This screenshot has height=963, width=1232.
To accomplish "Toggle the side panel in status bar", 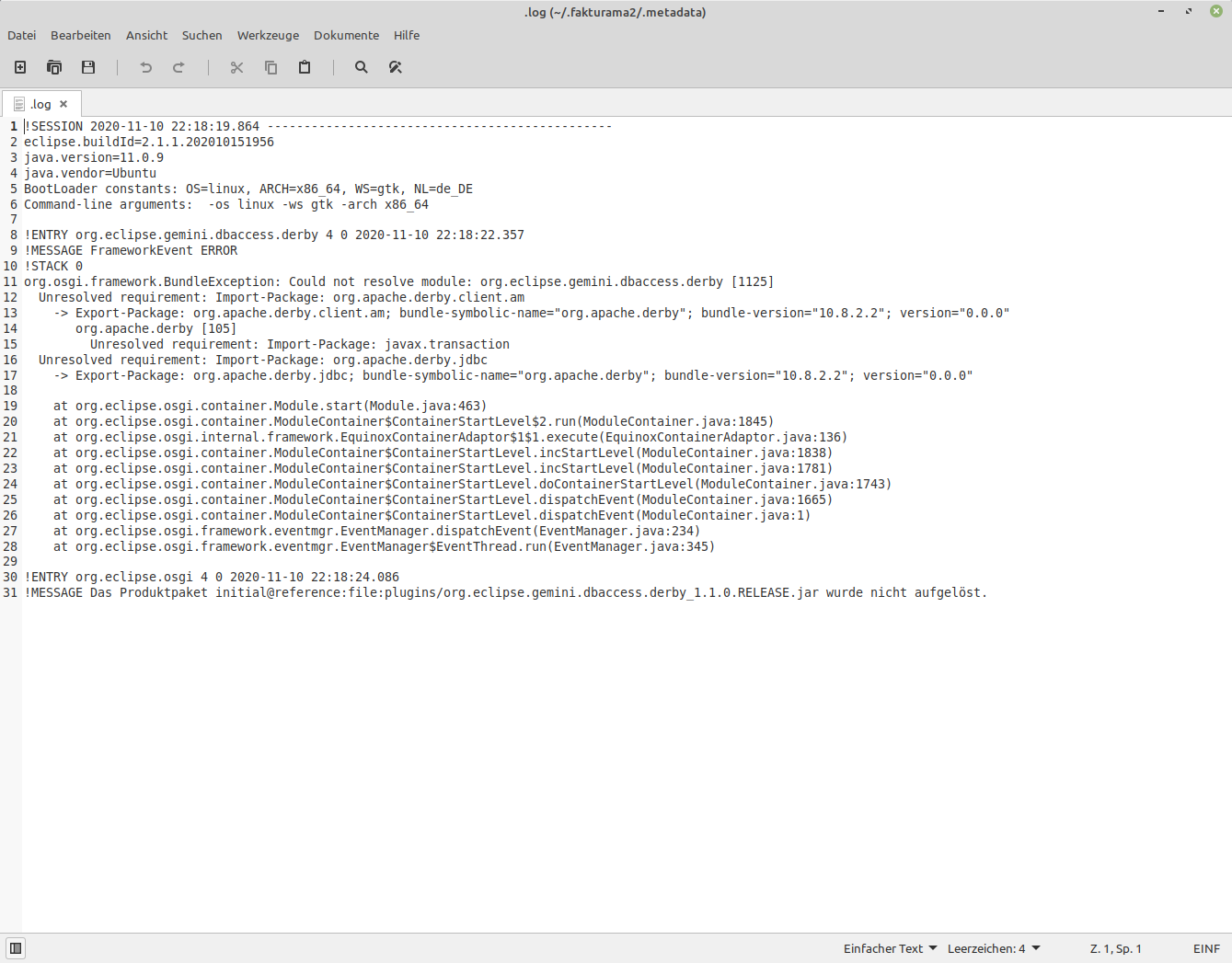I will point(16,948).
